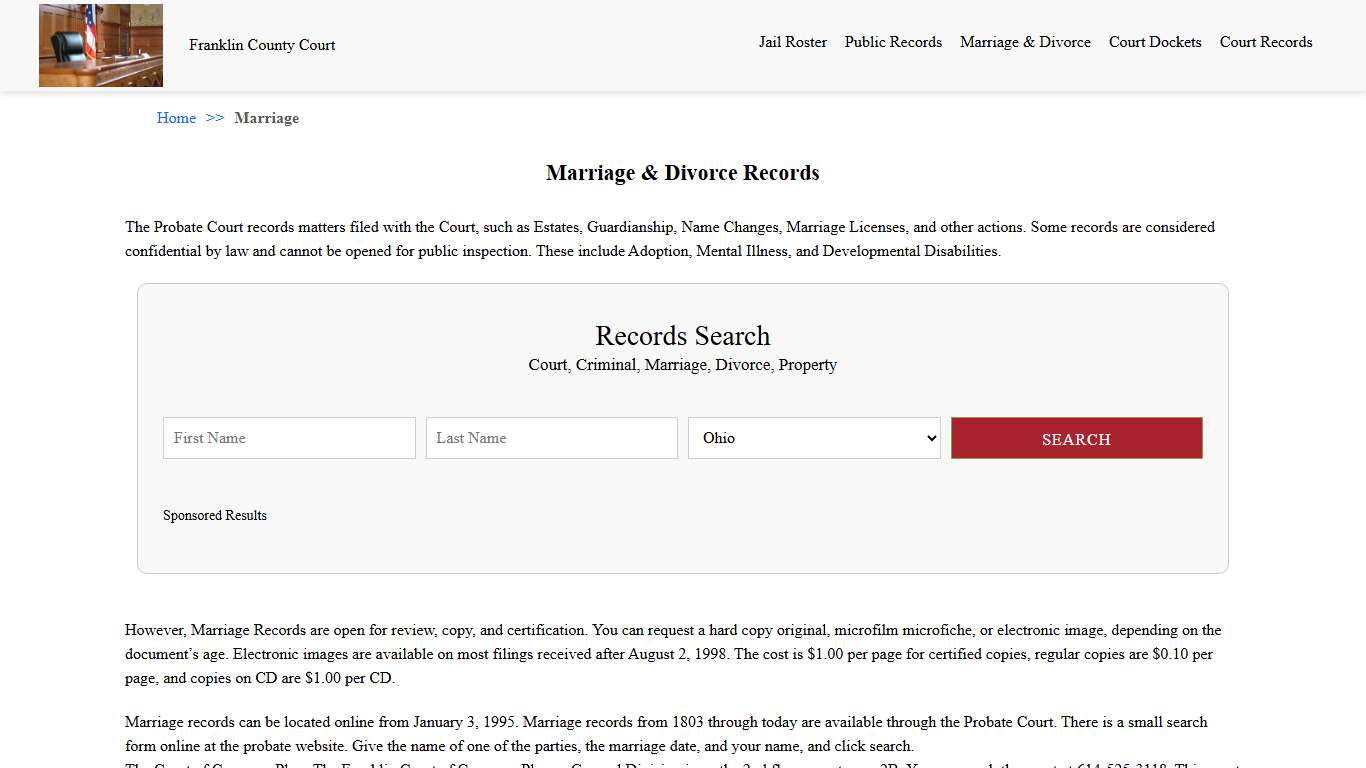This screenshot has width=1366, height=768.
Task: Select the Court Records nav item
Action: point(1266,42)
